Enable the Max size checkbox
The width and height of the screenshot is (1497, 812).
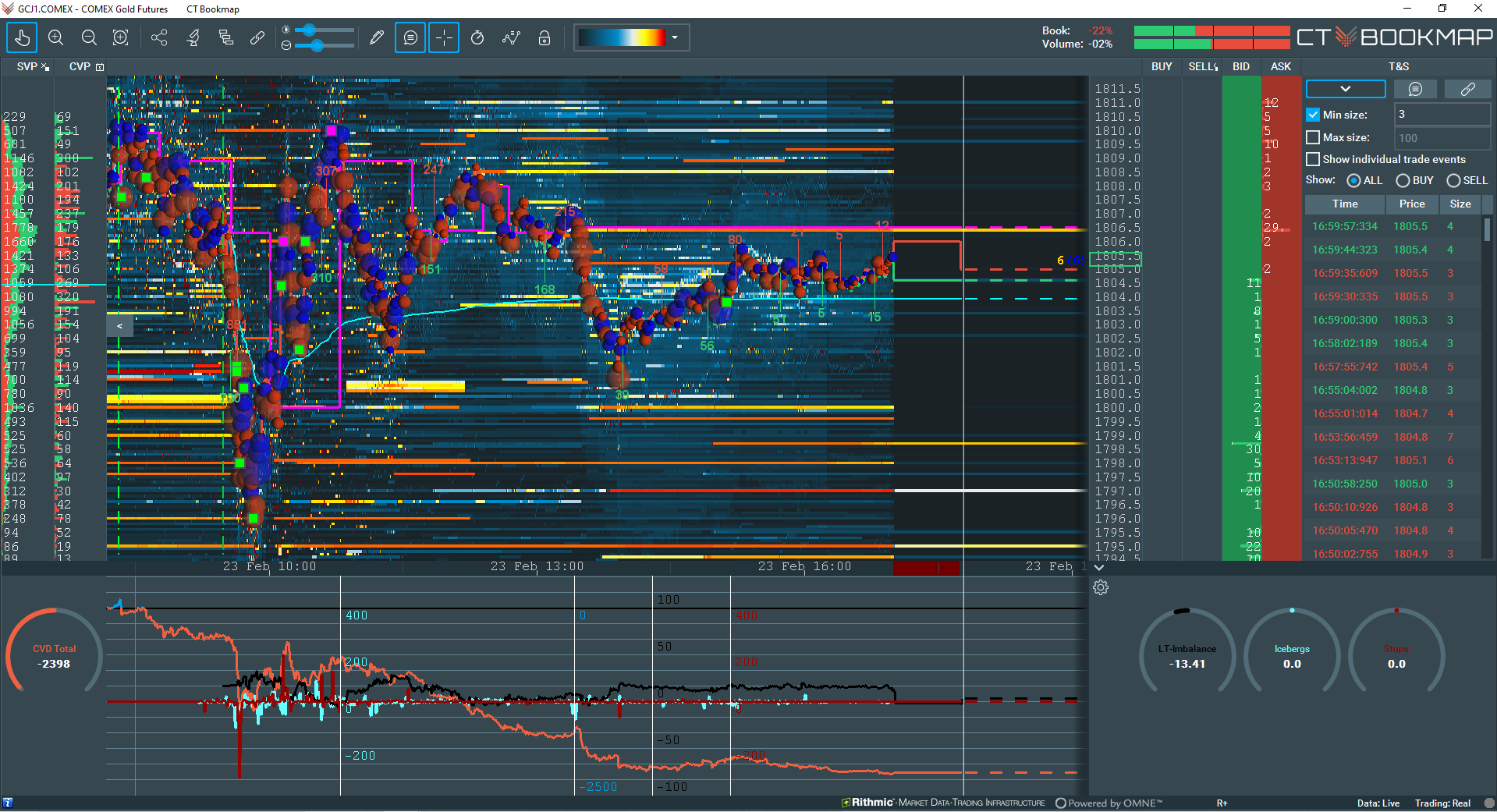coord(1313,137)
